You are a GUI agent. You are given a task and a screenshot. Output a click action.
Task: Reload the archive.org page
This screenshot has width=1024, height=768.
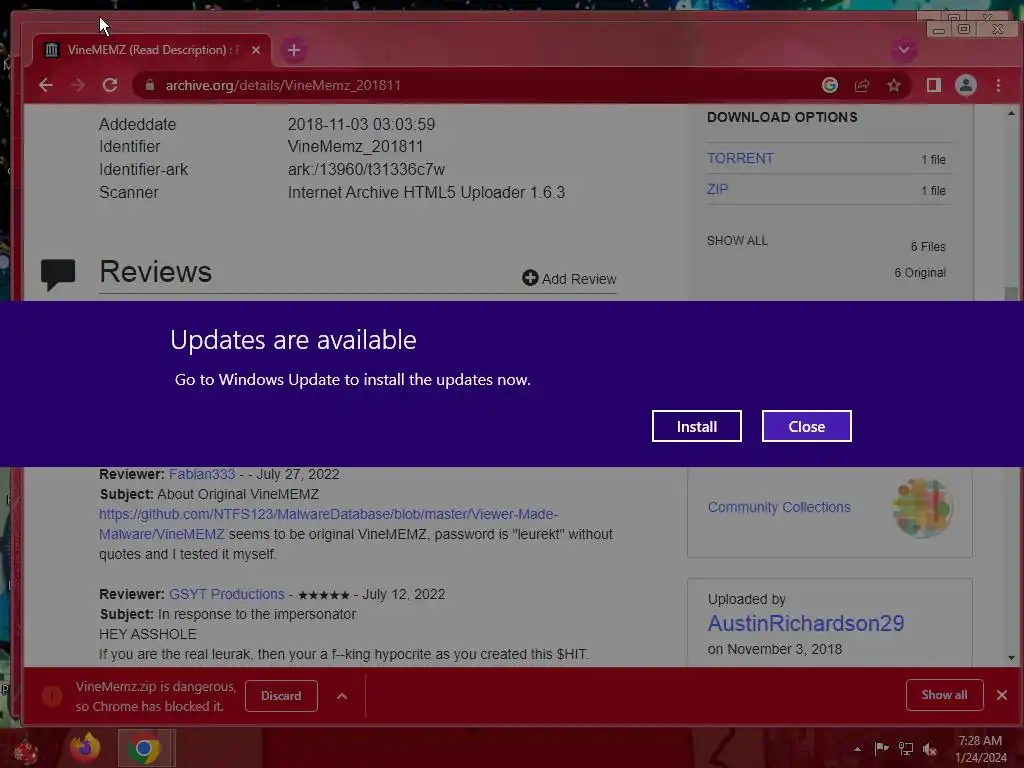coord(110,86)
